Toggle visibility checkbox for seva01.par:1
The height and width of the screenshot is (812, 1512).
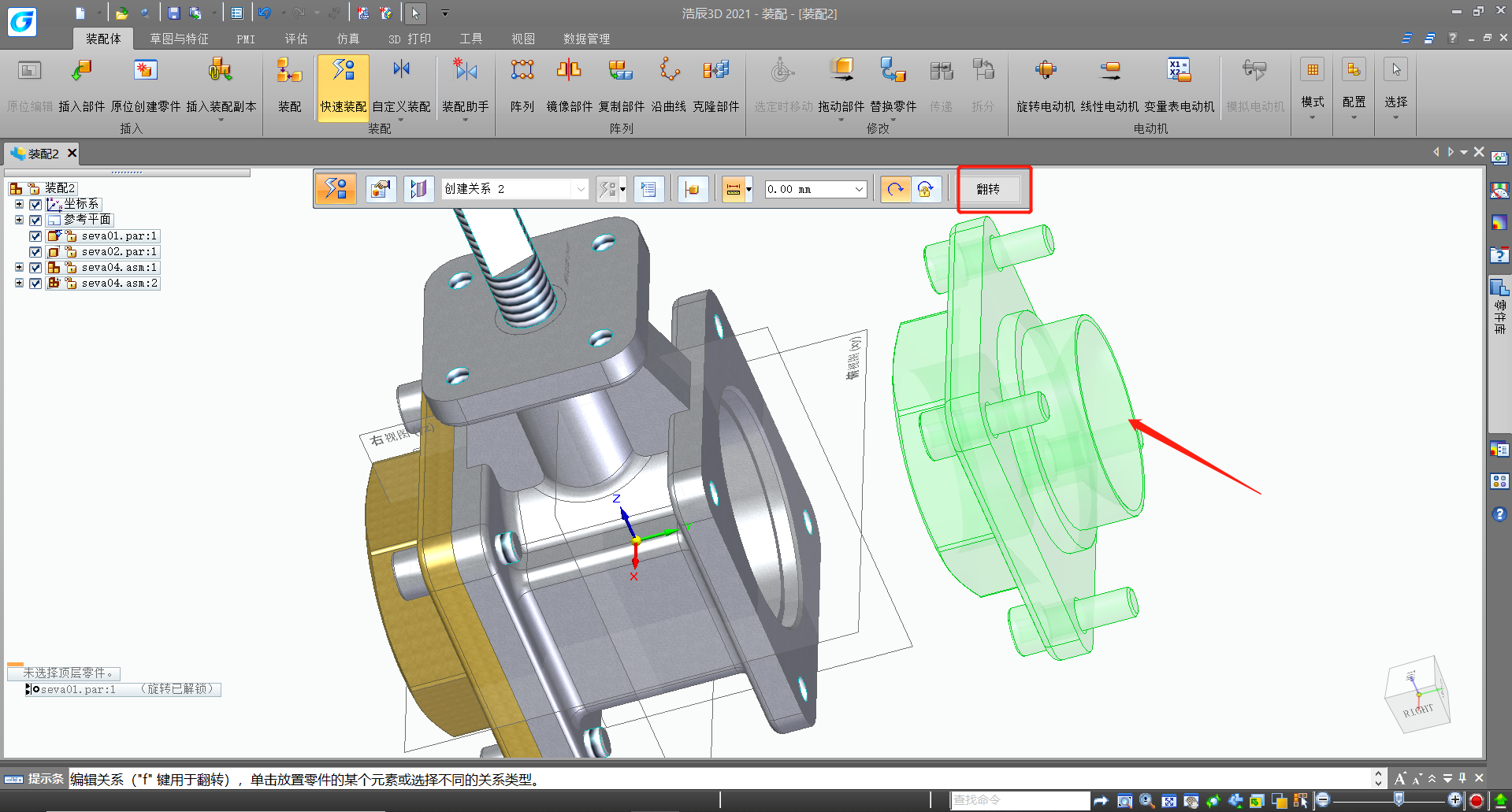pos(35,236)
